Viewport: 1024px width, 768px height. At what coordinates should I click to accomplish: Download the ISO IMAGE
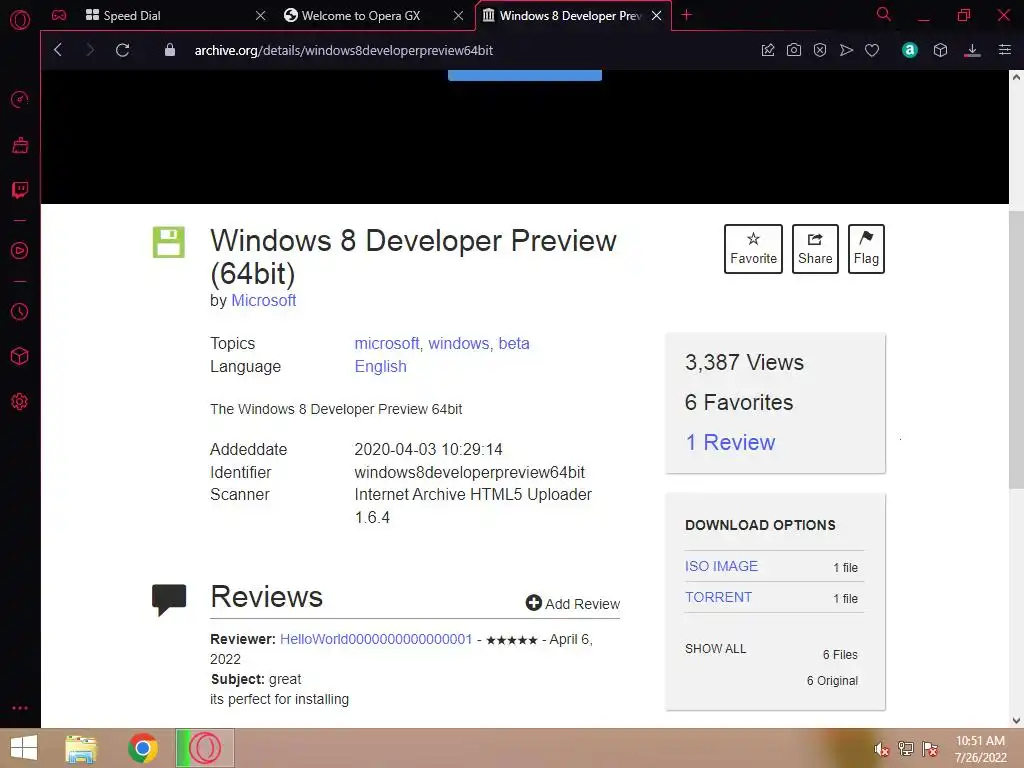click(722, 566)
